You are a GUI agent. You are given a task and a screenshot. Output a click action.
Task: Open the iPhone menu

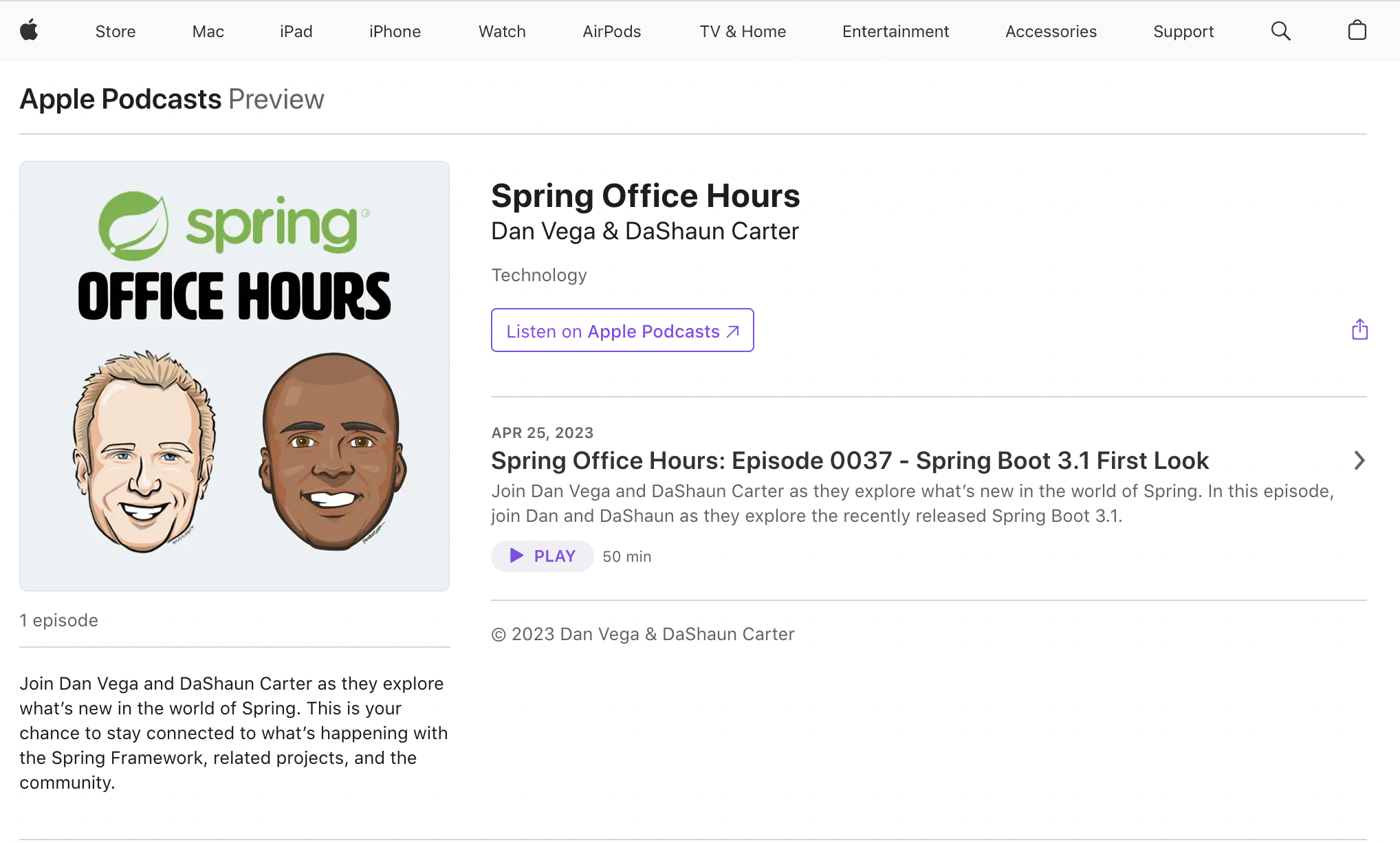coord(395,32)
